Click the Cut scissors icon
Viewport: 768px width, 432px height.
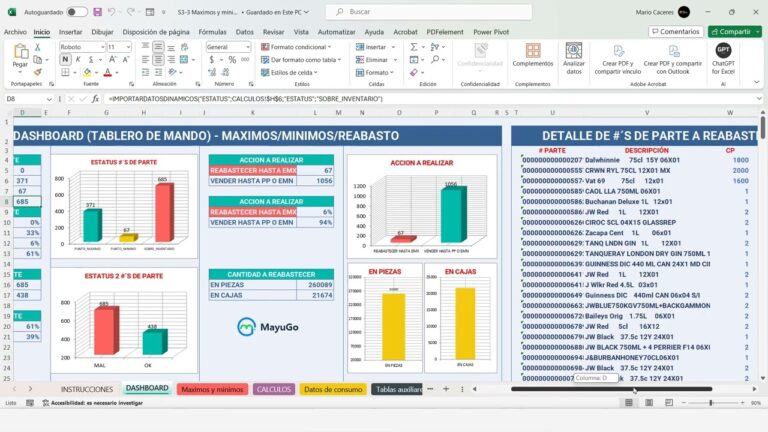tap(37, 48)
